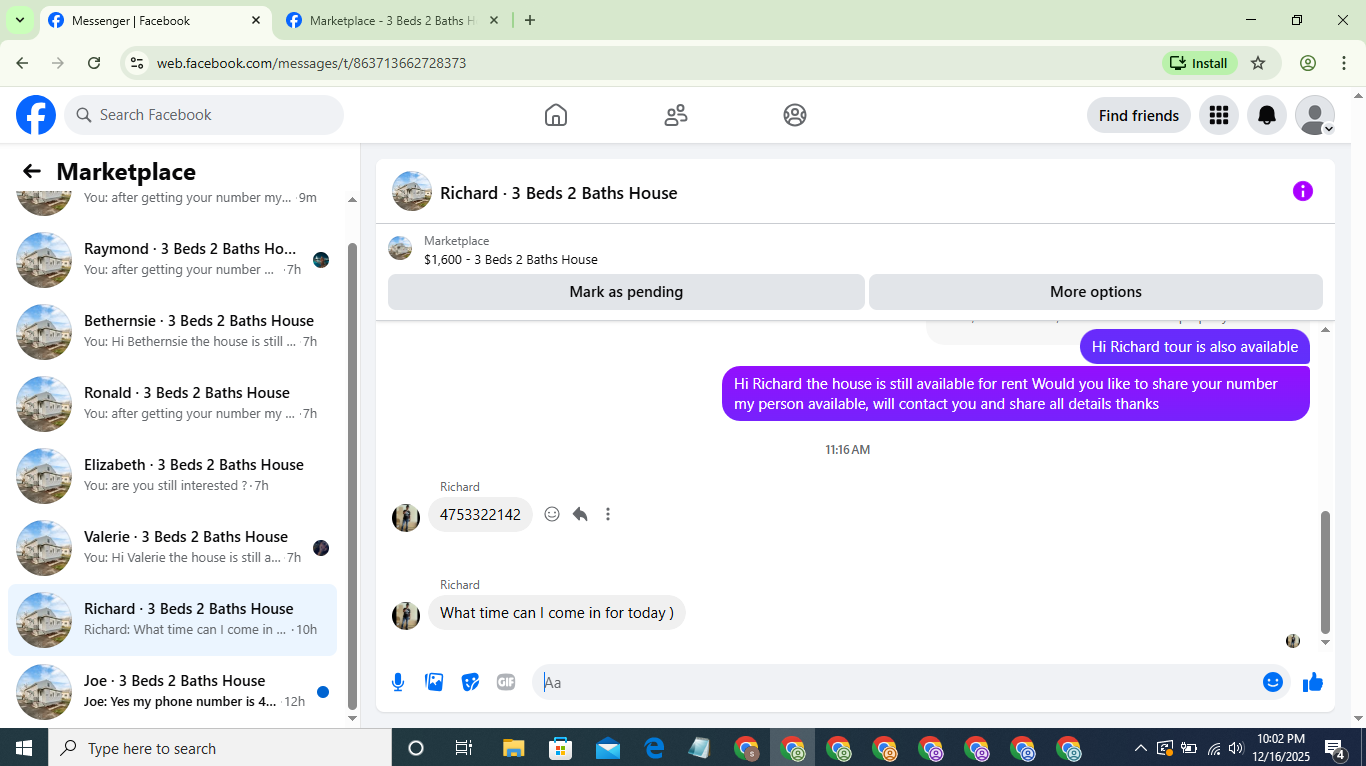This screenshot has width=1366, height=766.
Task: Go back using the Marketplace back arrow
Action: [x=32, y=171]
